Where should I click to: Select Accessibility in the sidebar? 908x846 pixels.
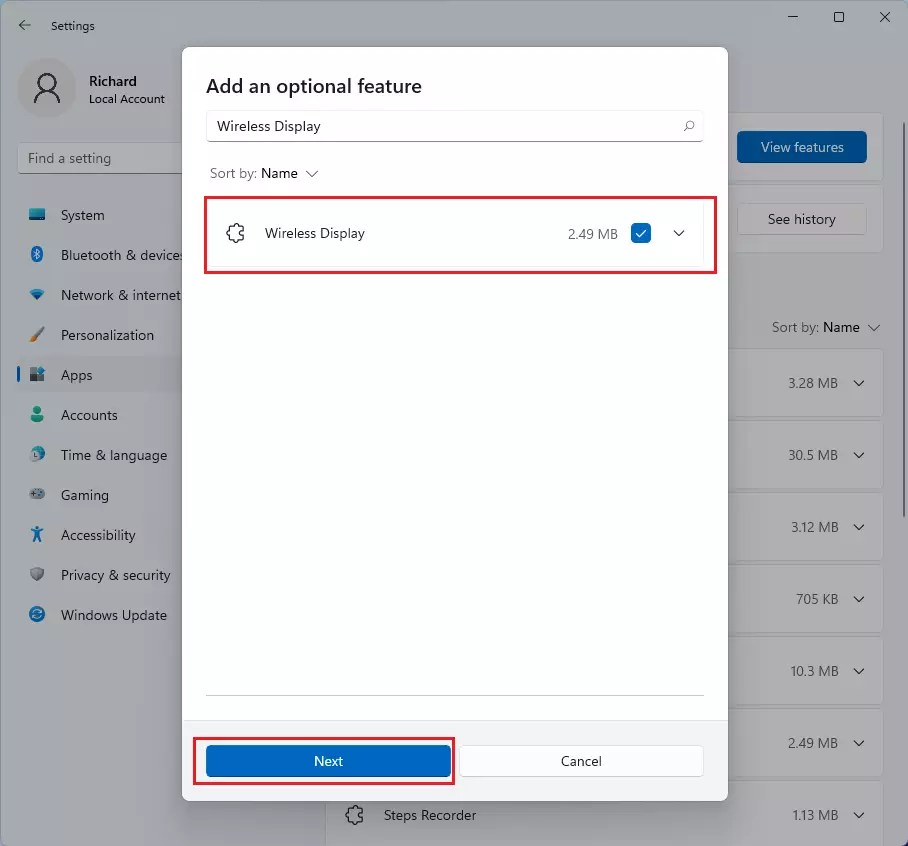pos(98,535)
